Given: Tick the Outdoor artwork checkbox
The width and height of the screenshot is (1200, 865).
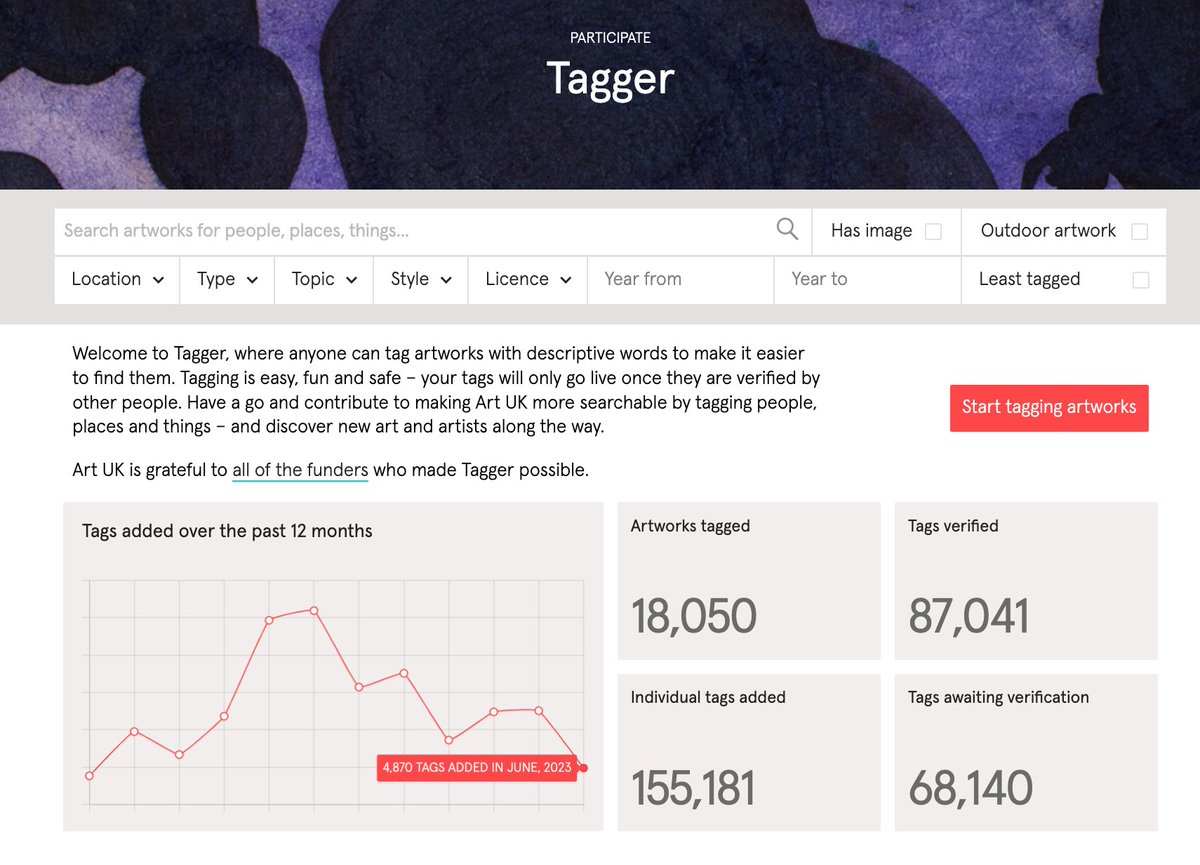Looking at the screenshot, I should click(1139, 232).
